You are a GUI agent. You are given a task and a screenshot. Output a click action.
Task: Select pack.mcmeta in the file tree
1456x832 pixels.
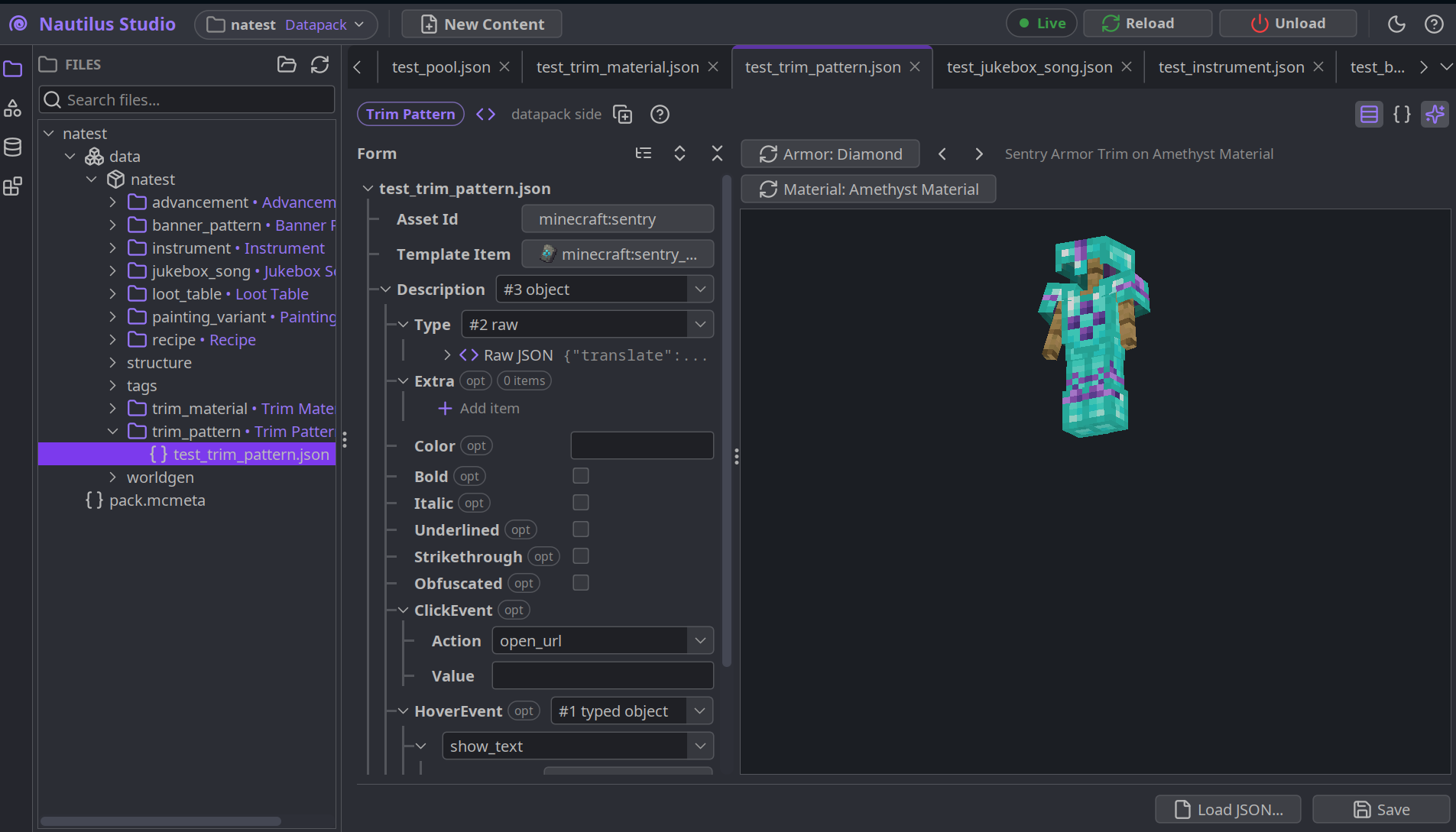[145, 500]
